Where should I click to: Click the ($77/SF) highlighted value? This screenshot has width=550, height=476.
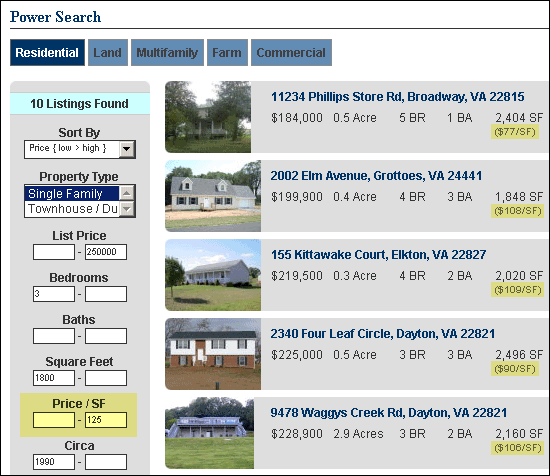click(x=515, y=132)
